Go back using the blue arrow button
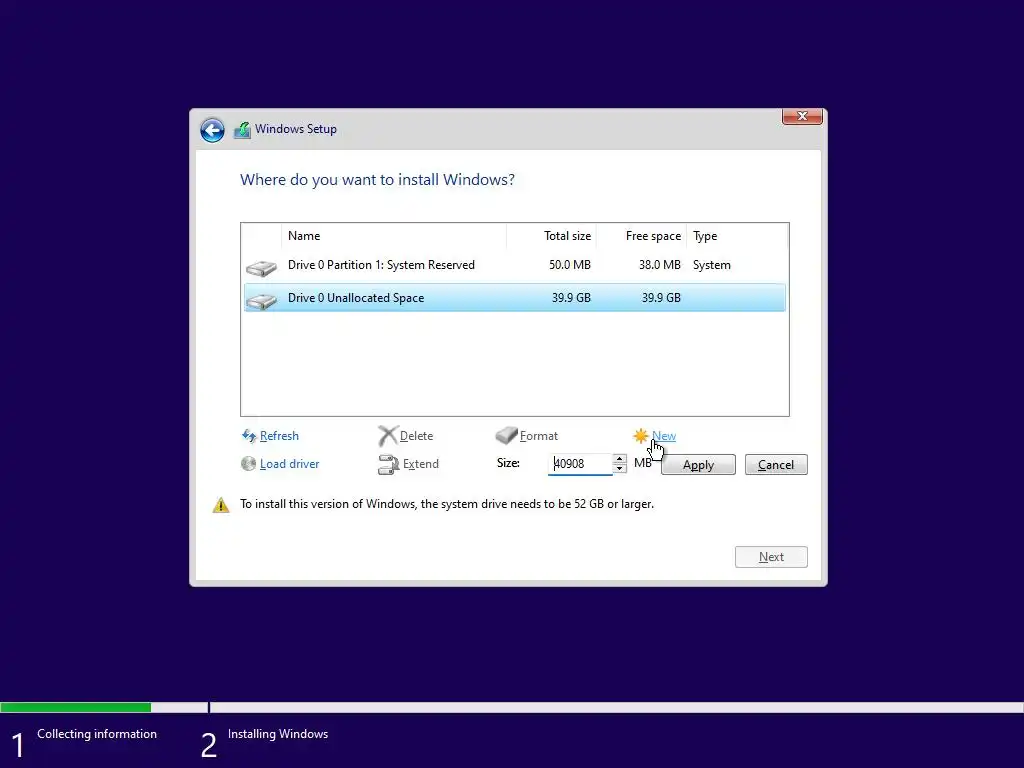Image resolution: width=1024 pixels, height=768 pixels. point(212,130)
